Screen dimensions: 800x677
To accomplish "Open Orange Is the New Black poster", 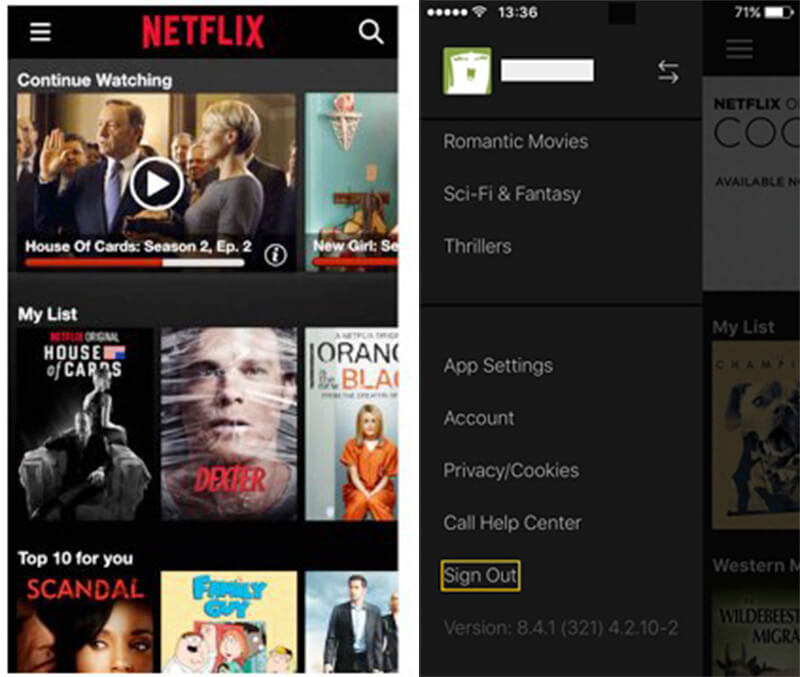I will click(x=351, y=424).
